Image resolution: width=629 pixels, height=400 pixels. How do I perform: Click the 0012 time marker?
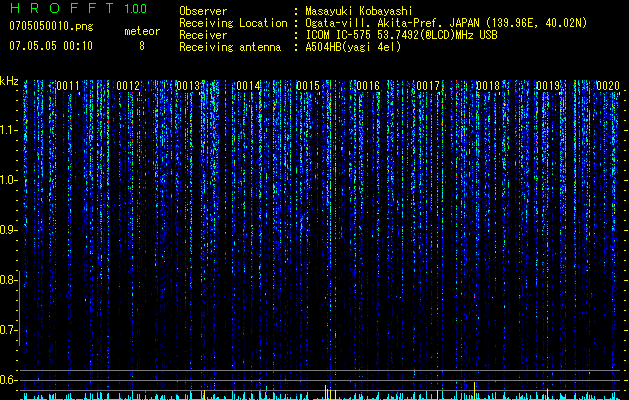coord(128,86)
